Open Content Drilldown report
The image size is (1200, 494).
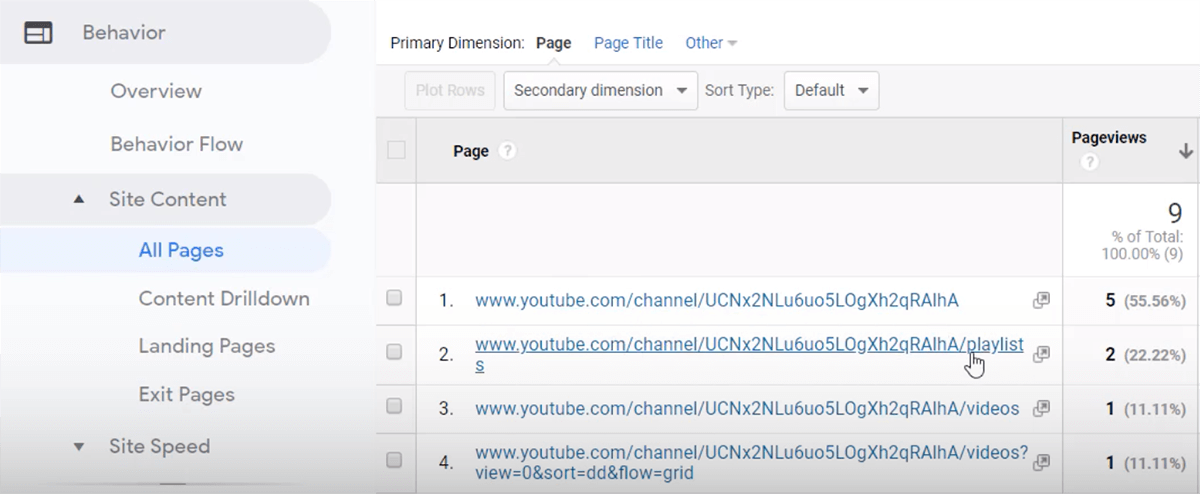[224, 298]
